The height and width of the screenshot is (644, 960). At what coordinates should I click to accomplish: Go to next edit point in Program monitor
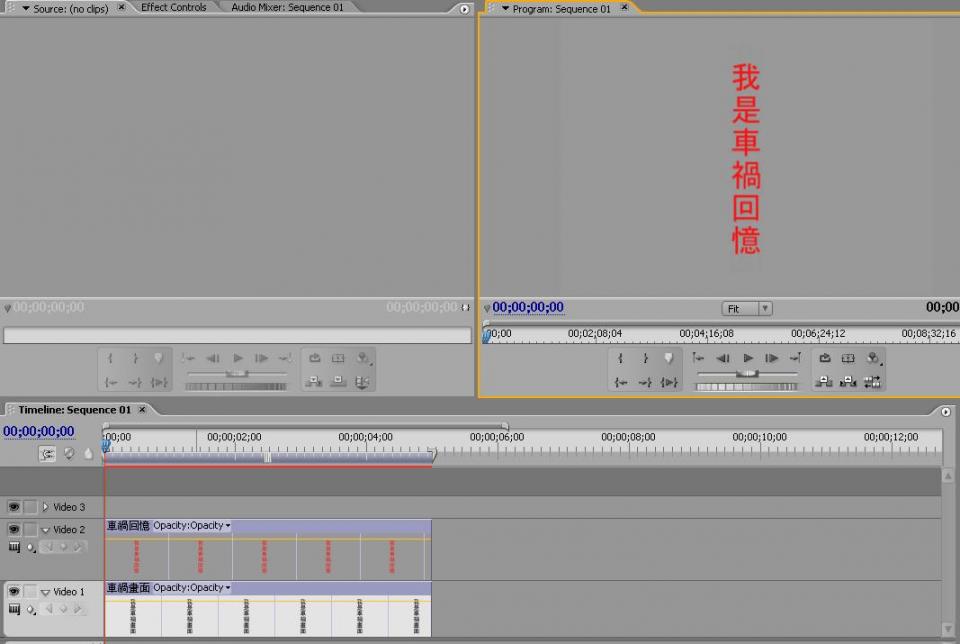click(795, 358)
